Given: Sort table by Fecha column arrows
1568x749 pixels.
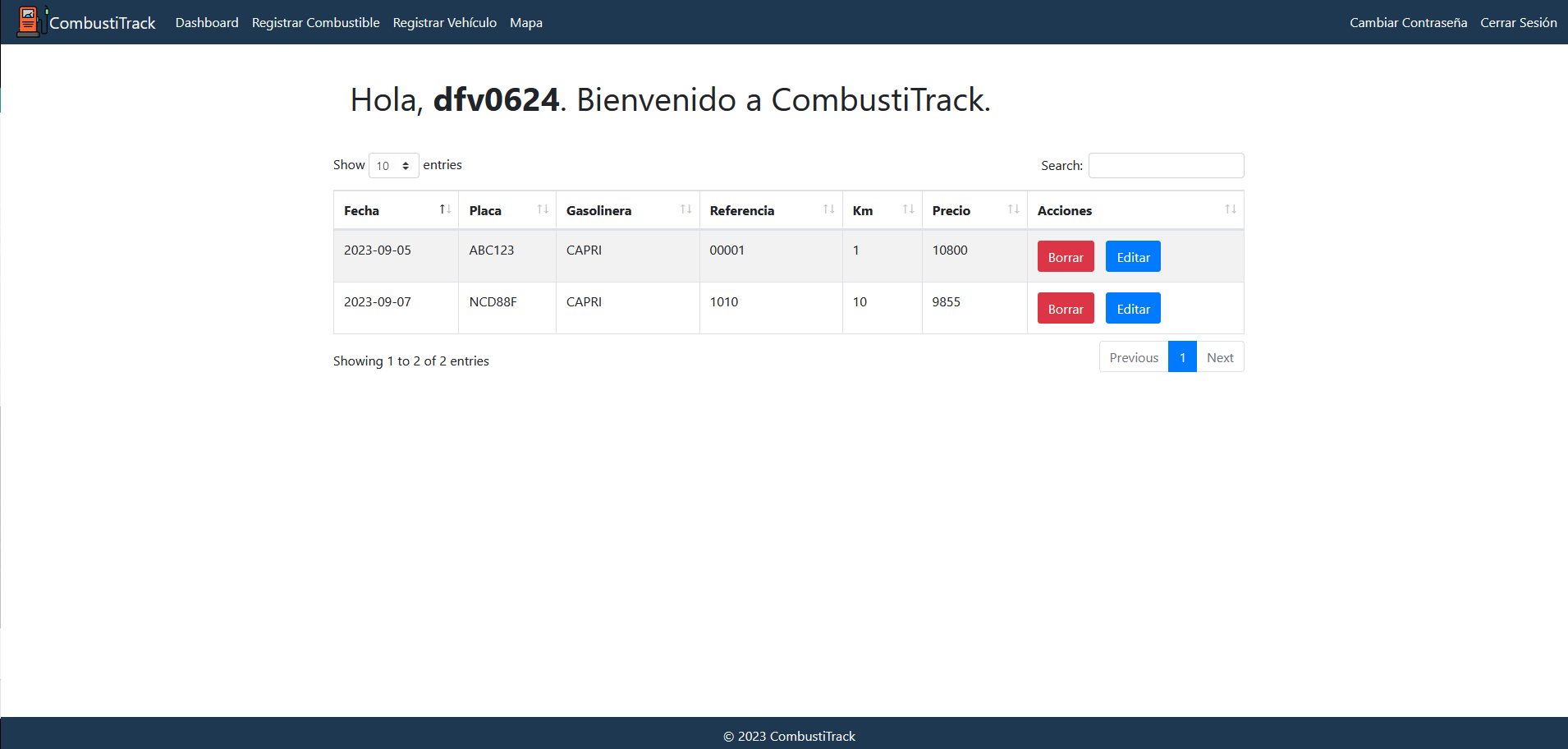Looking at the screenshot, I should (444, 209).
